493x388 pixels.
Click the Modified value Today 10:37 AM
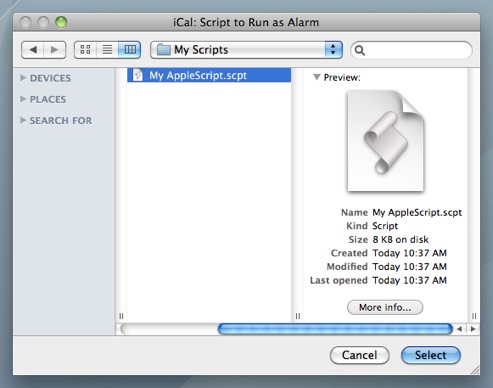(409, 267)
